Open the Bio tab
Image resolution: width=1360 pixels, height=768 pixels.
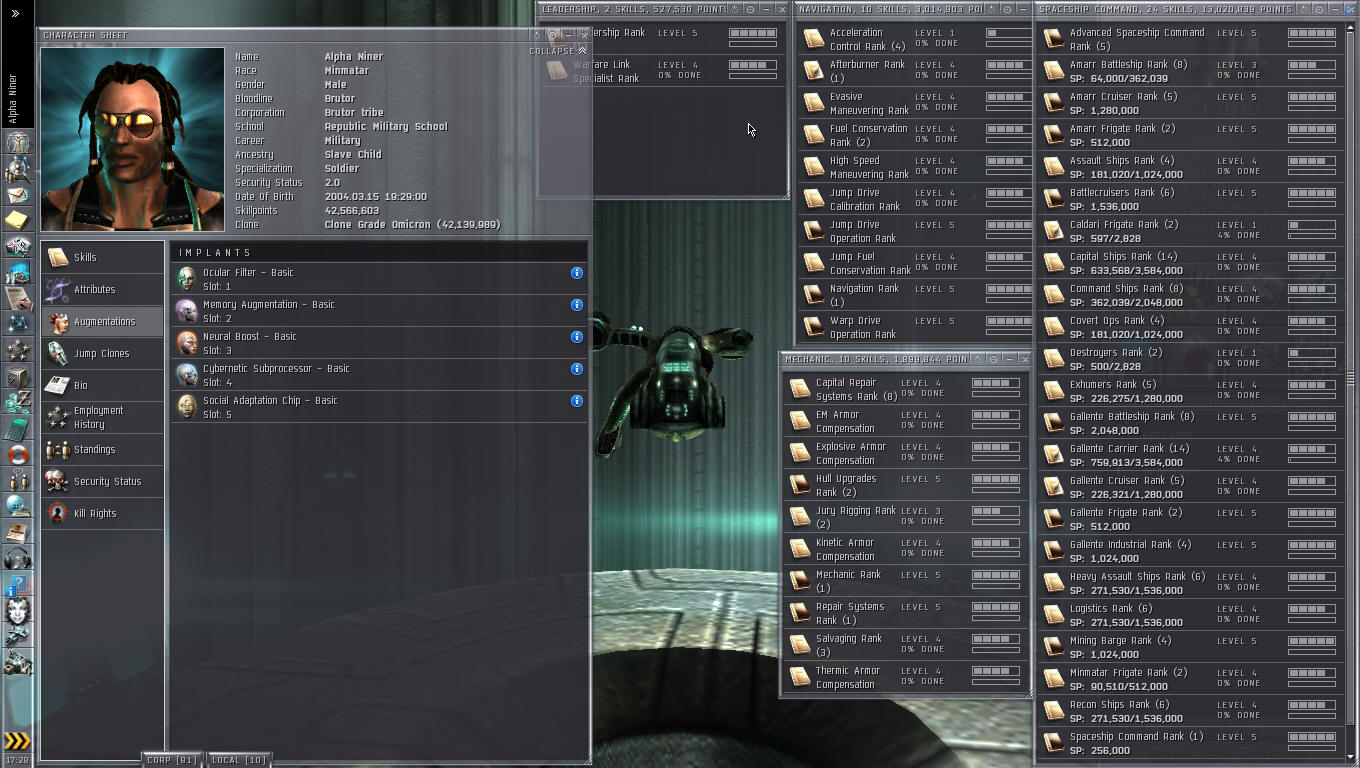point(102,385)
